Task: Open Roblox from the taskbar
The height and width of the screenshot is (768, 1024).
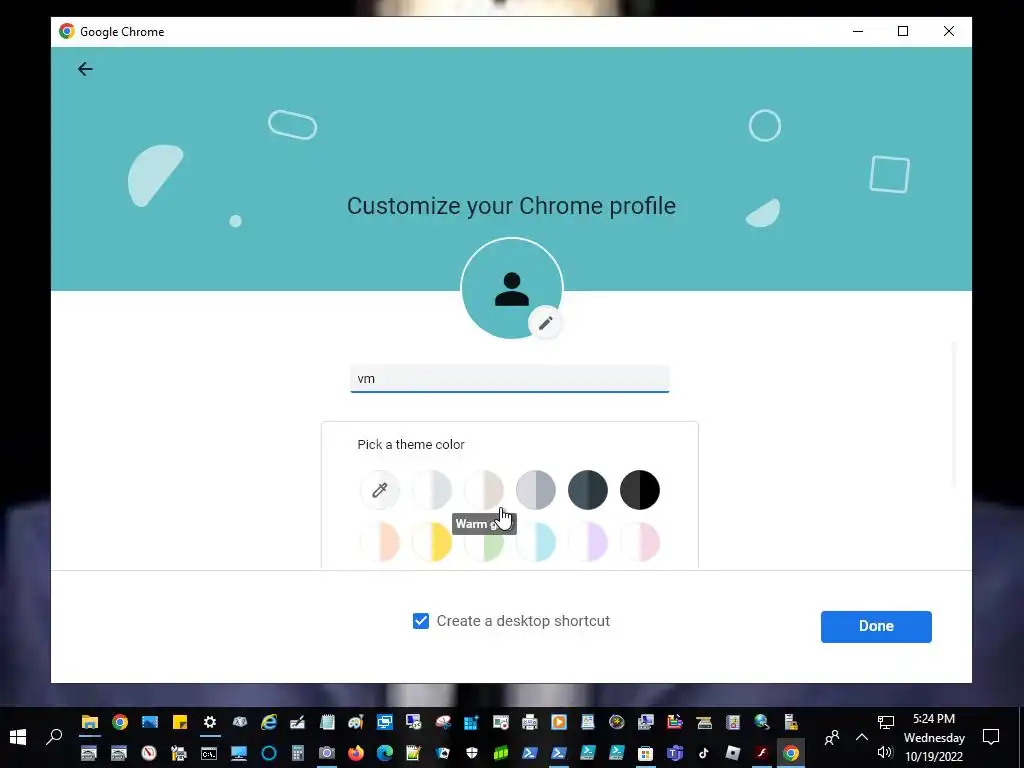Action: click(x=733, y=754)
